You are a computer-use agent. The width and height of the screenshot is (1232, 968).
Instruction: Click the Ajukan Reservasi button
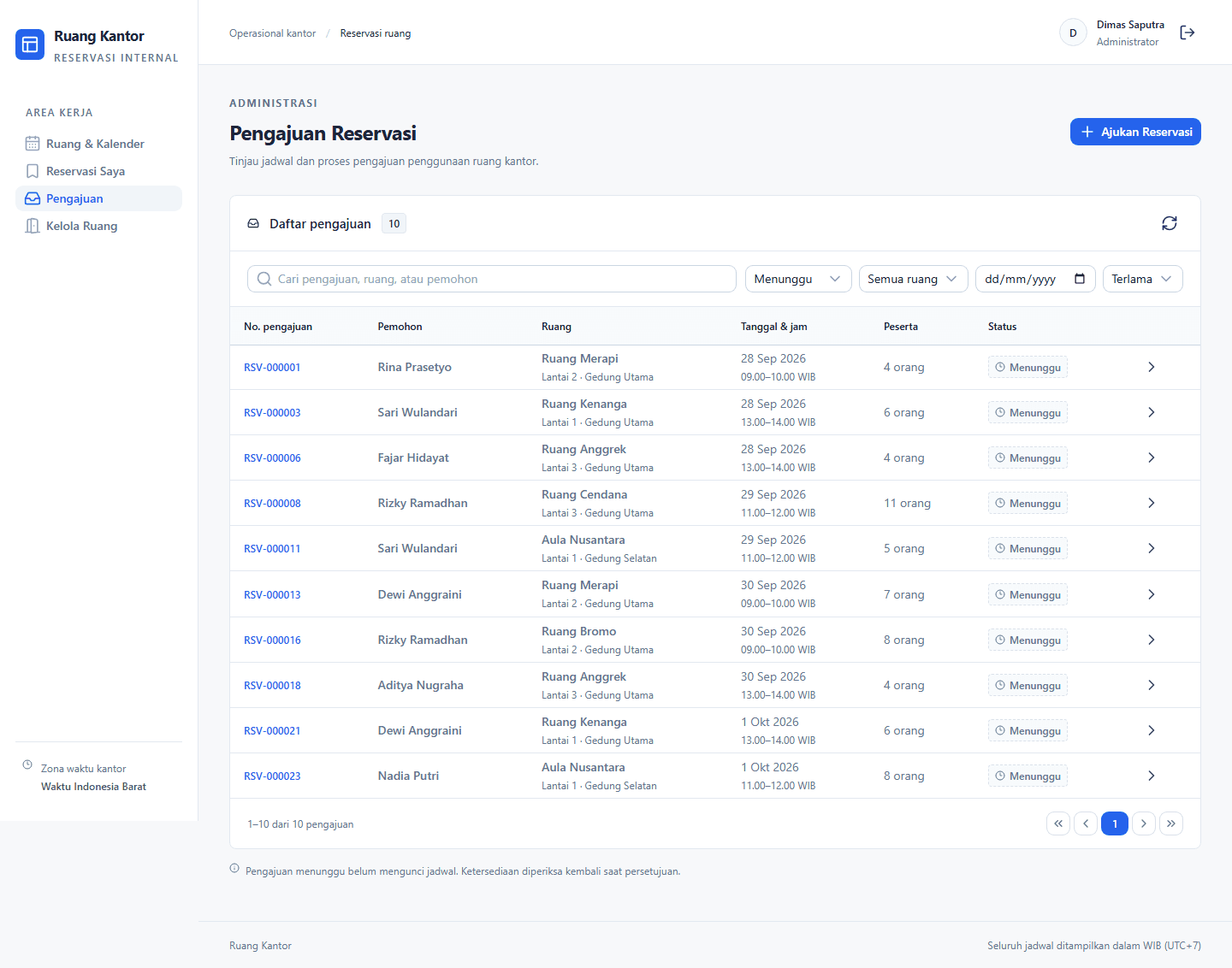click(x=1135, y=132)
